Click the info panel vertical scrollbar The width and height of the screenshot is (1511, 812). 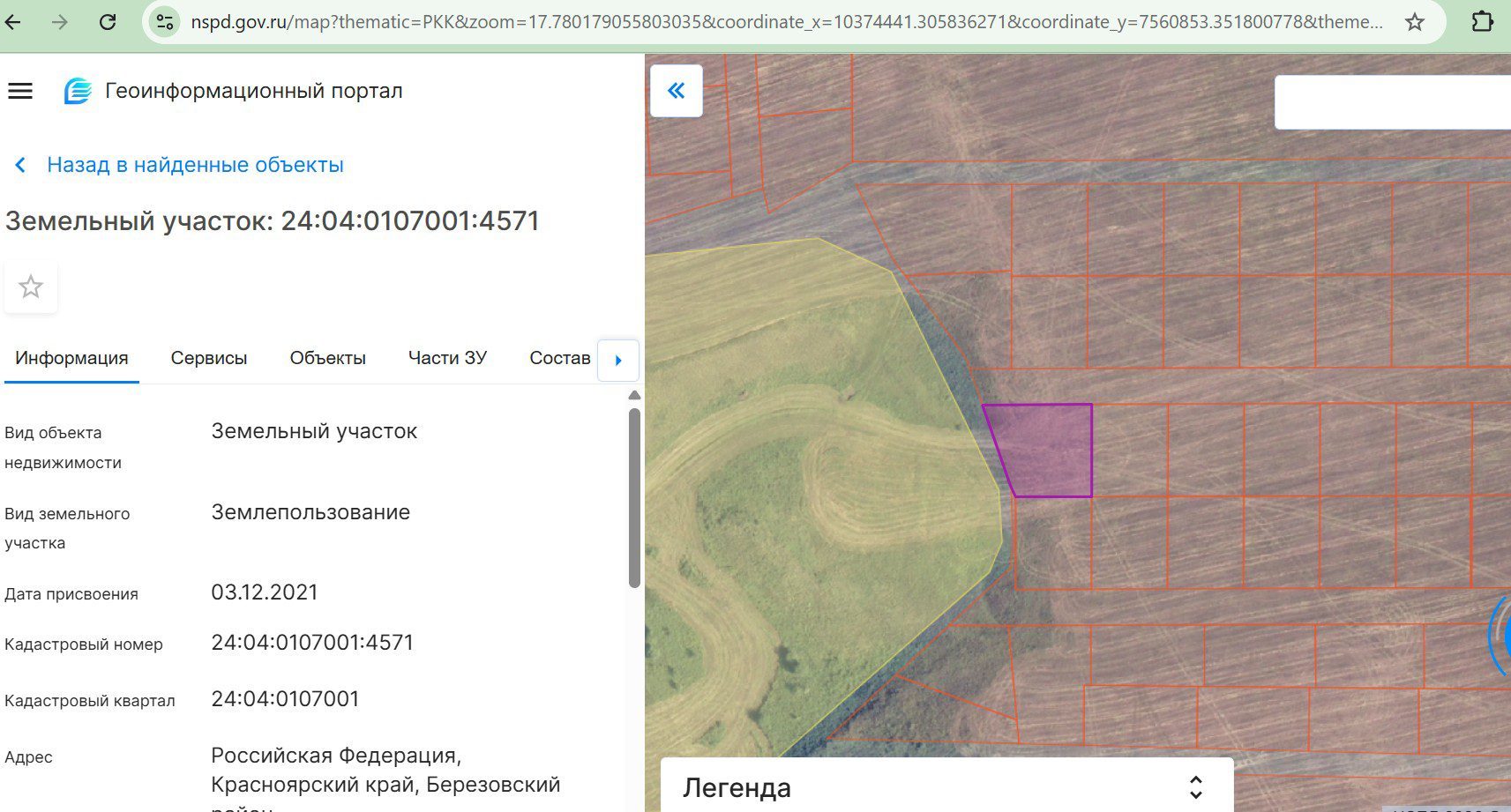634,497
